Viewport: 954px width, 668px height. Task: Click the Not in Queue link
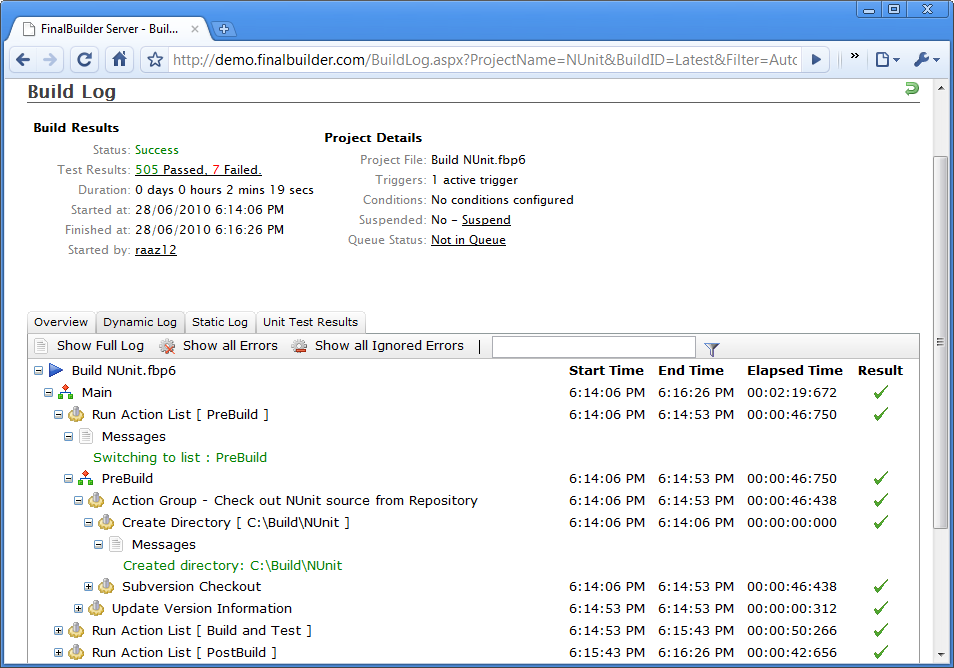tap(468, 240)
